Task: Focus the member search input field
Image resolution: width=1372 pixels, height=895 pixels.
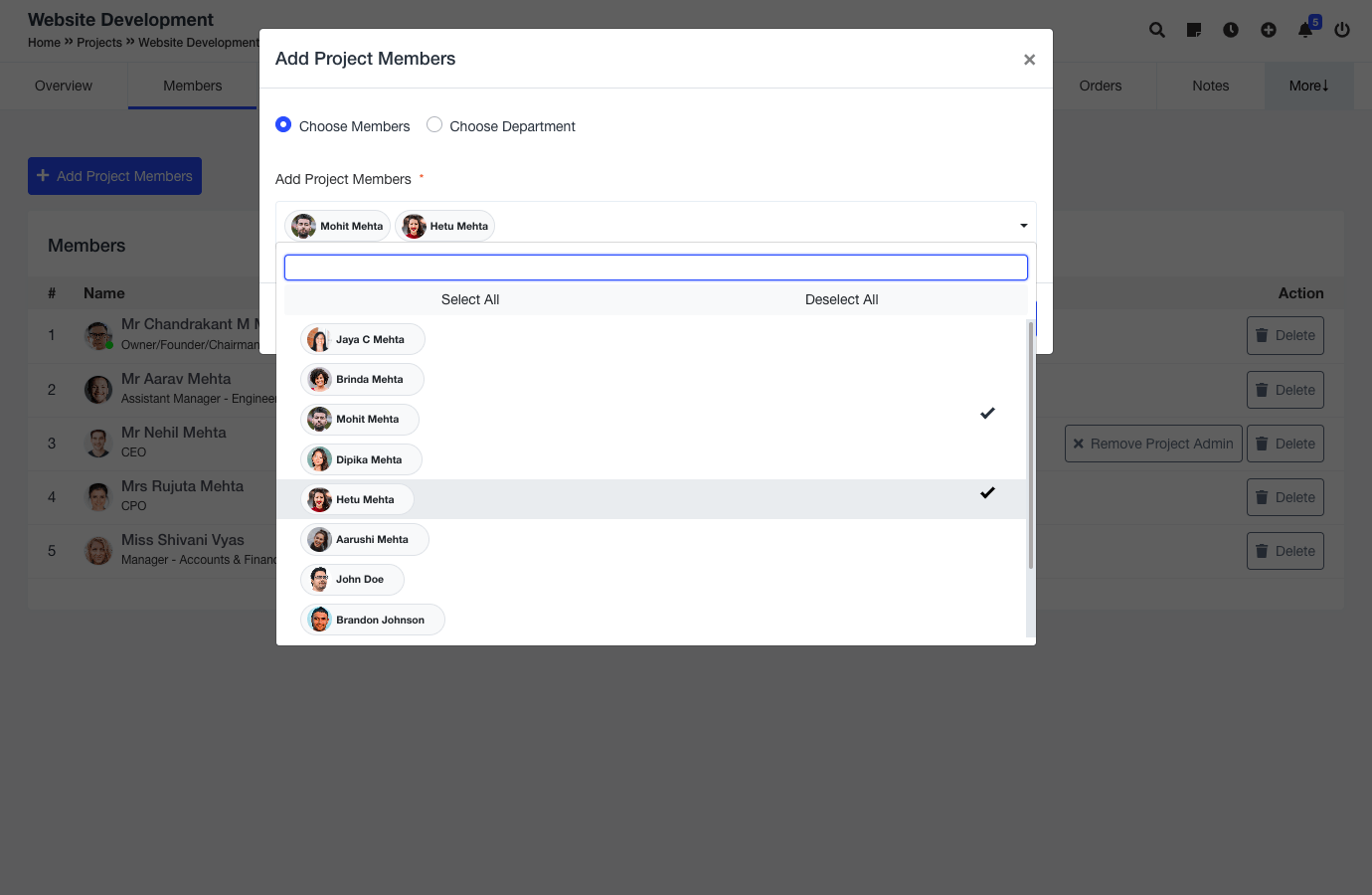Action: click(x=655, y=268)
